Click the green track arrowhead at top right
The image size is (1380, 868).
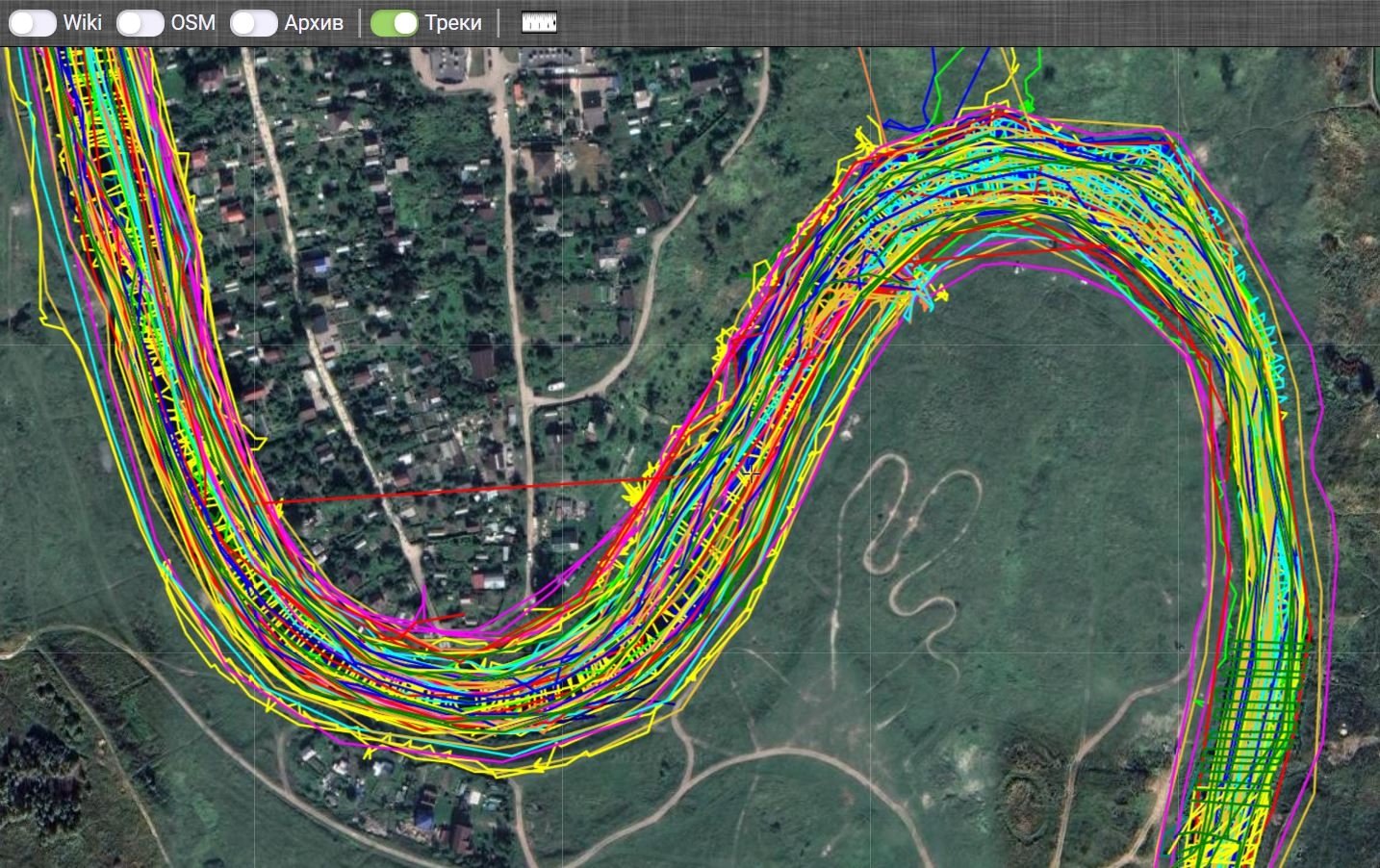click(x=1028, y=104)
